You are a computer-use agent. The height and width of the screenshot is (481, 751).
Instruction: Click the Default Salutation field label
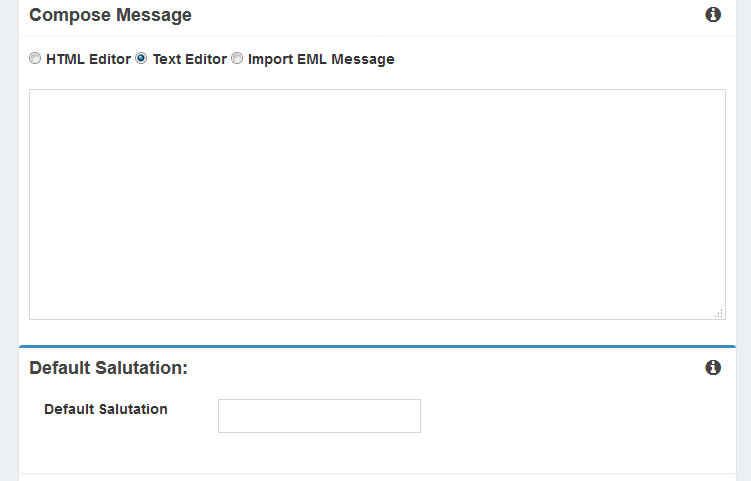point(106,409)
